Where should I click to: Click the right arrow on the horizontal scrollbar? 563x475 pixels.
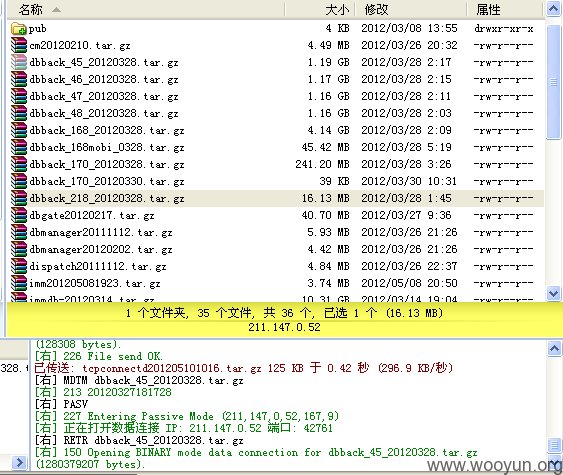tap(19, 462)
